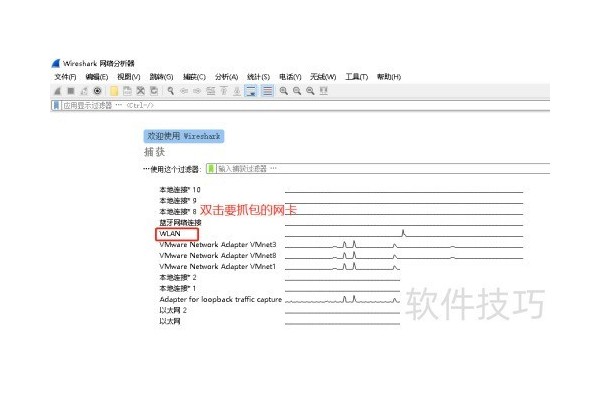The width and height of the screenshot is (600, 400).
Task: Click the VMnet3 traffic sparkline graph
Action: point(404,244)
